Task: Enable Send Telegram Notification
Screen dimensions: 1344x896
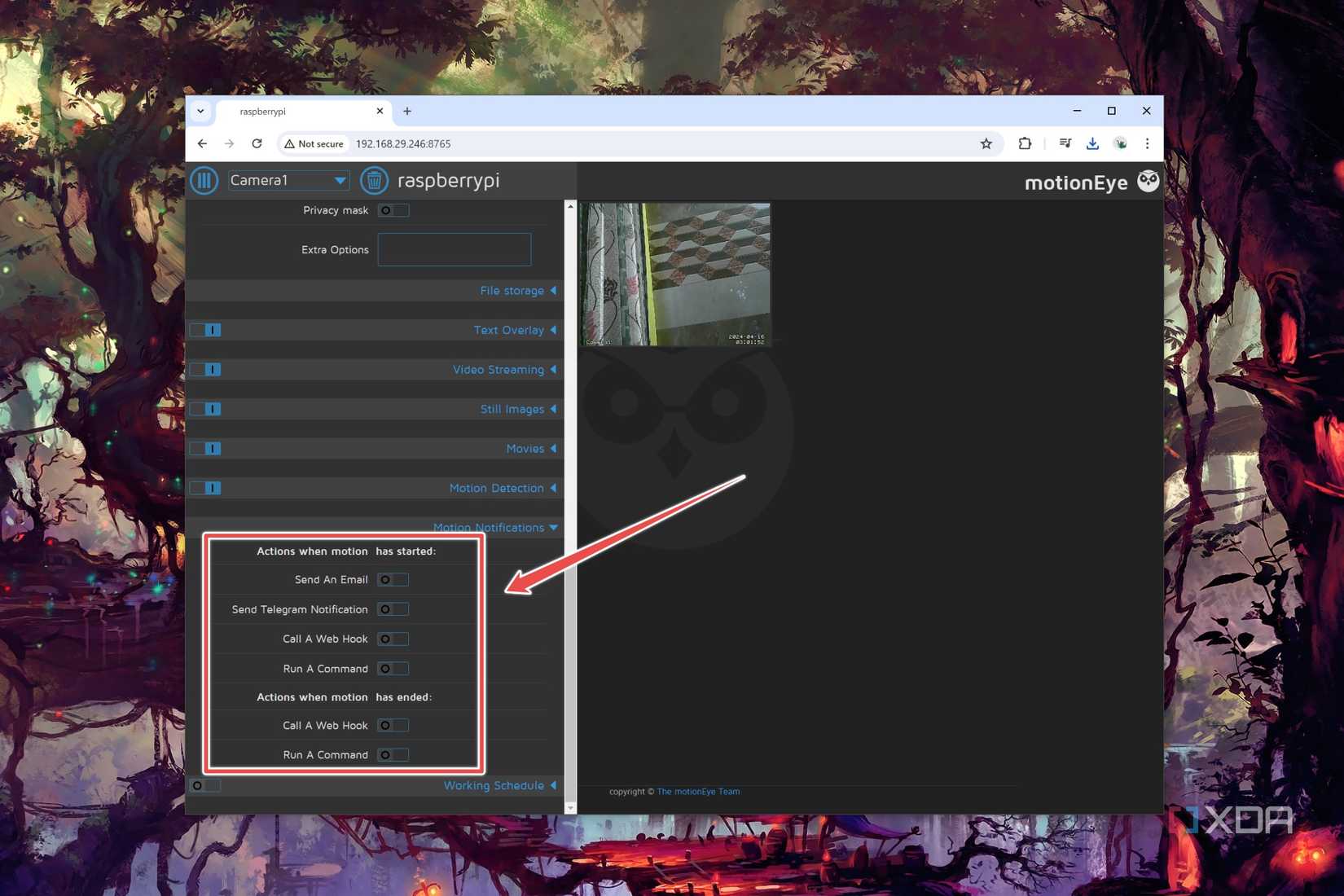Action: pyautogui.click(x=393, y=608)
